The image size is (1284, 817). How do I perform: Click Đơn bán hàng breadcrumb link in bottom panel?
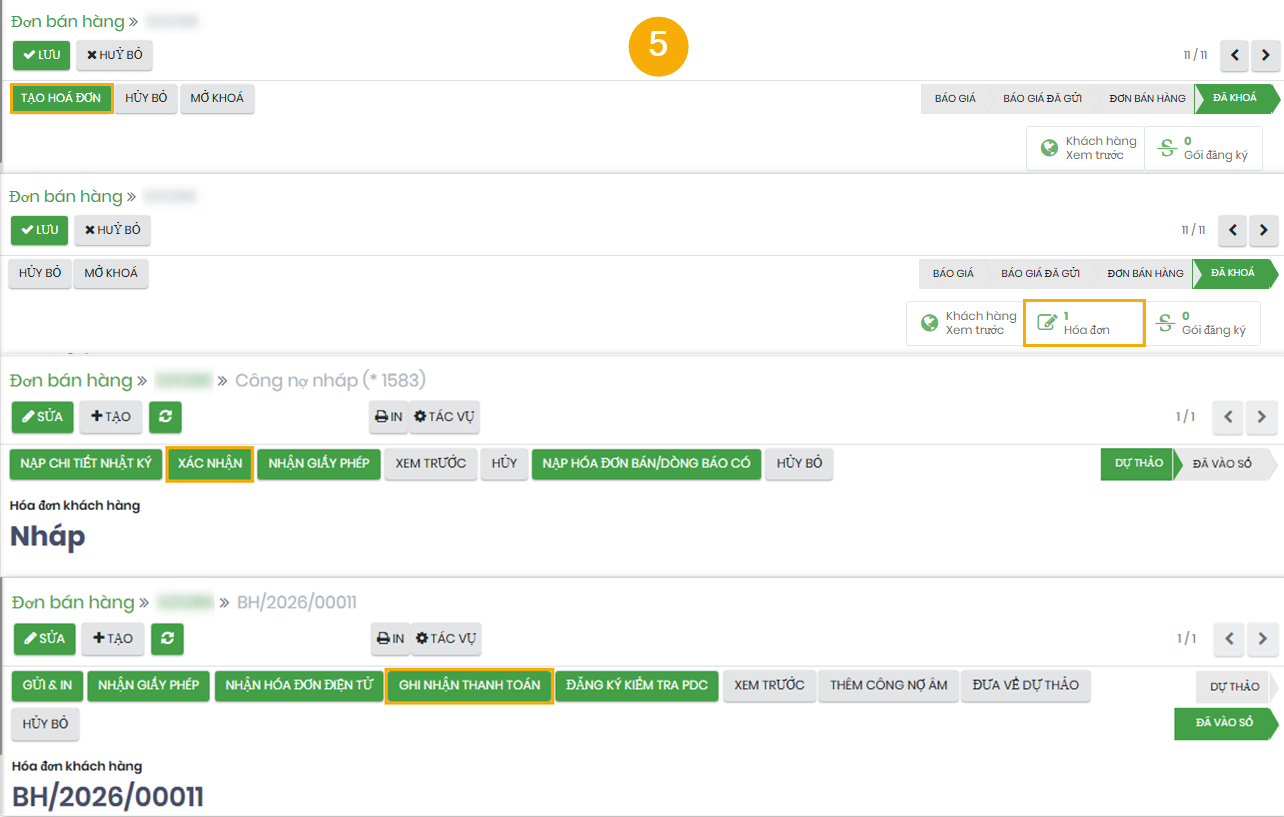click(73, 602)
